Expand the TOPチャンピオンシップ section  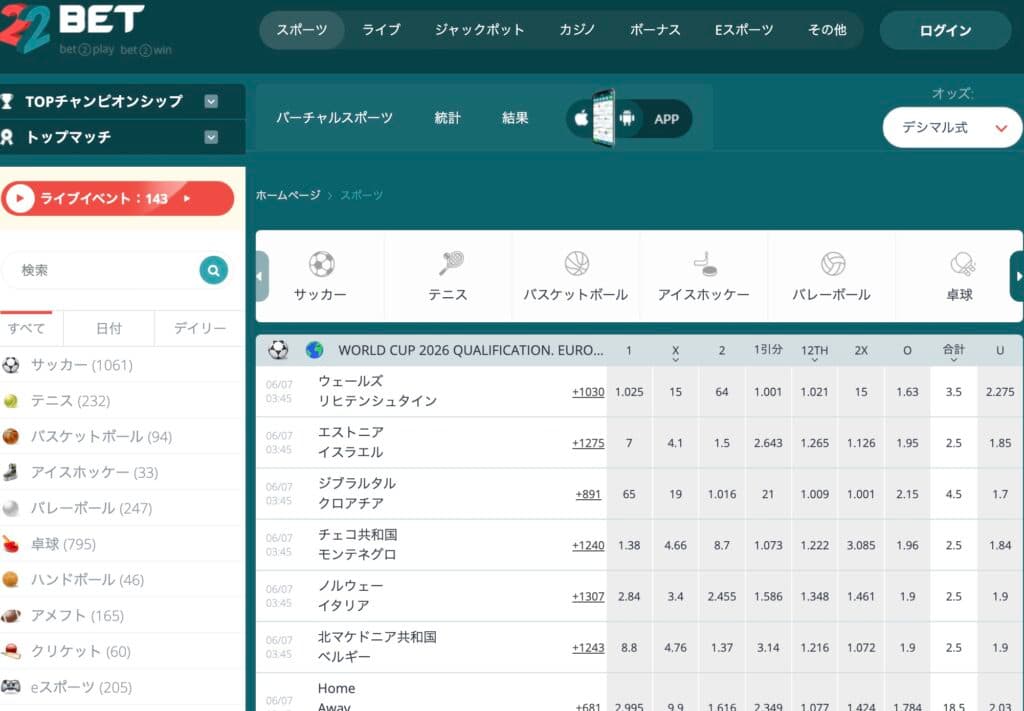[211, 101]
